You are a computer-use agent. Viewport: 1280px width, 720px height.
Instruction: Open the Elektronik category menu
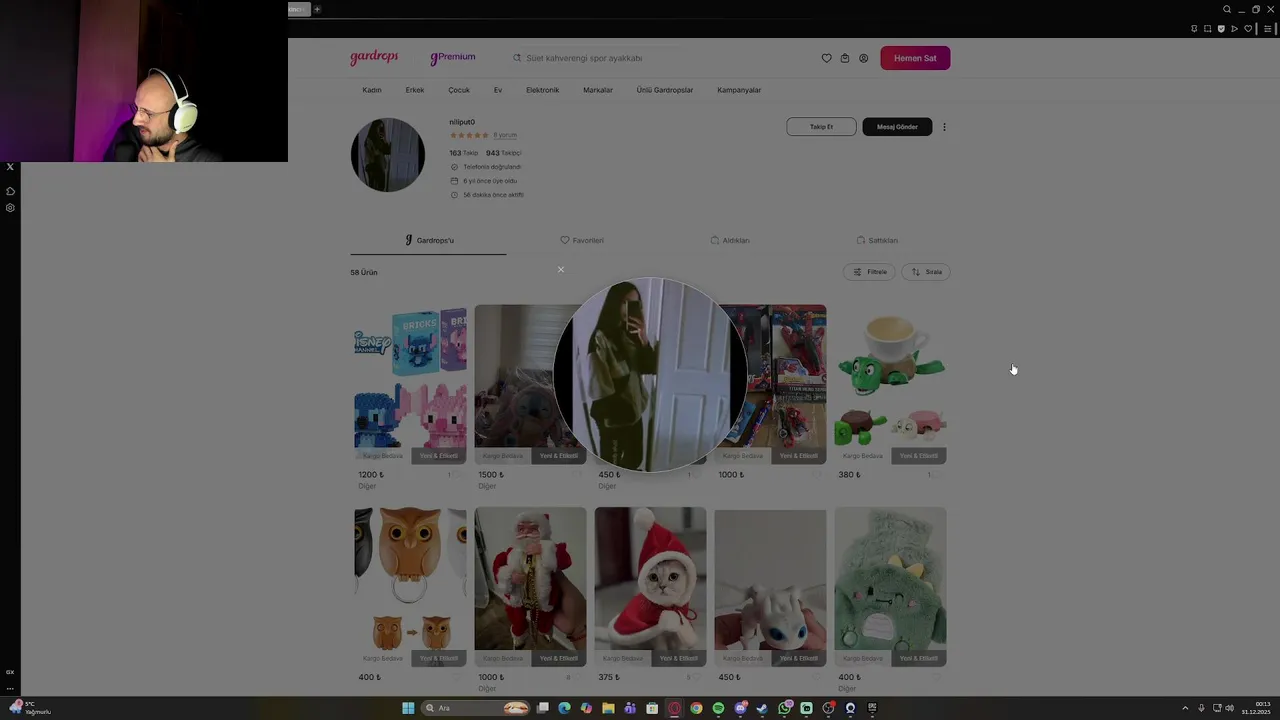543,90
